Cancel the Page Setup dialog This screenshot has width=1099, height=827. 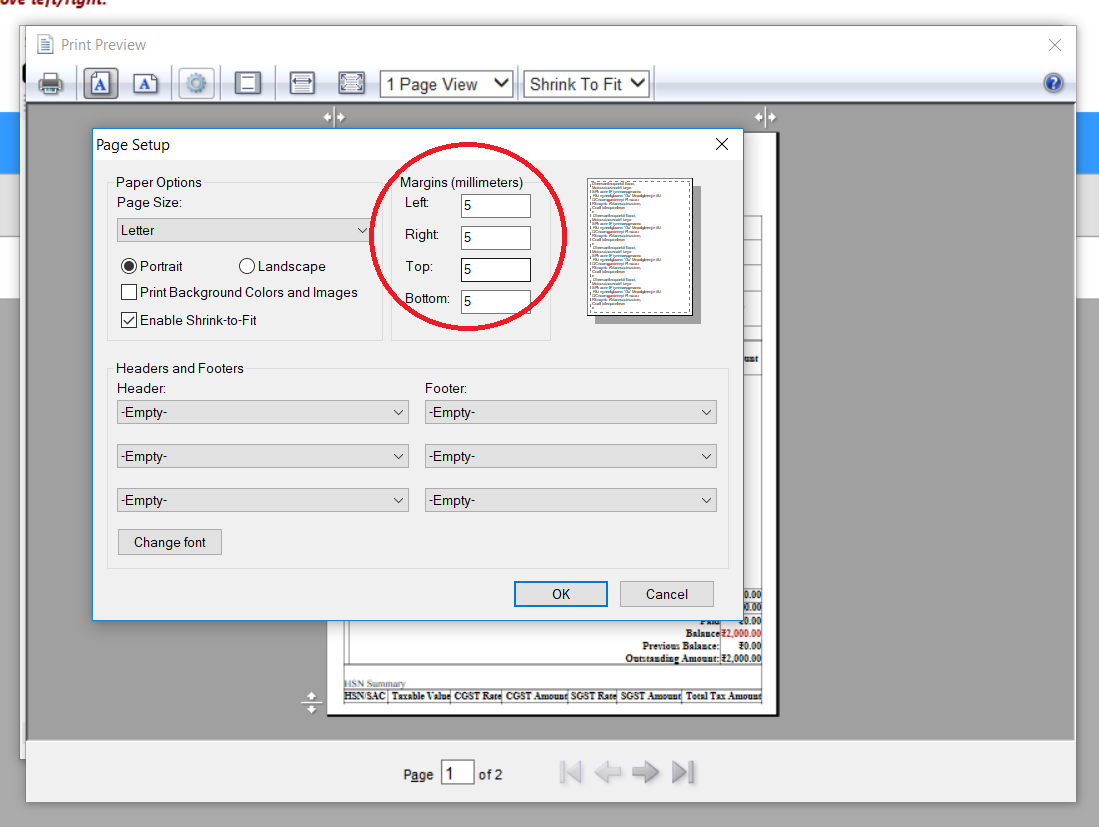[x=667, y=594]
